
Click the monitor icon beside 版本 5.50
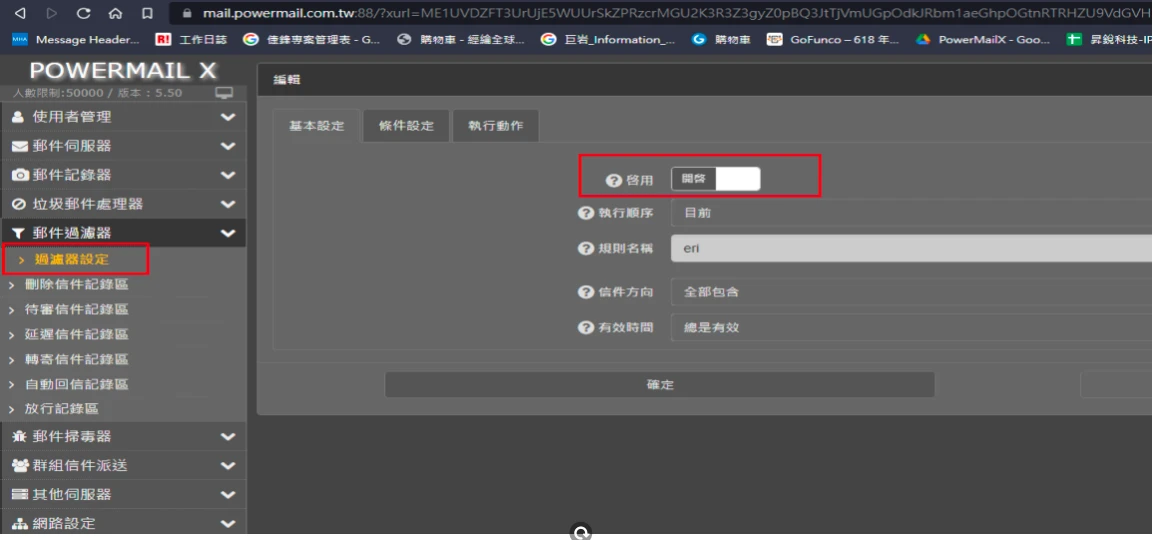point(224,93)
